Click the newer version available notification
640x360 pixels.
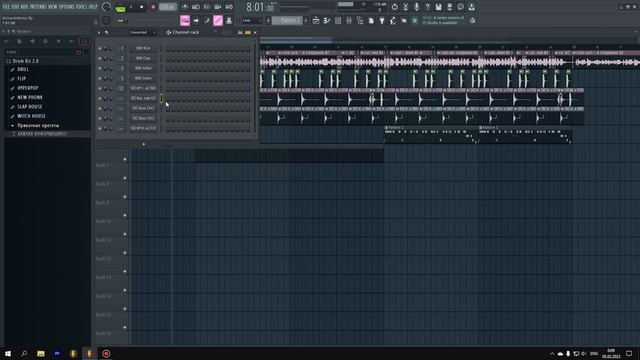coord(443,20)
